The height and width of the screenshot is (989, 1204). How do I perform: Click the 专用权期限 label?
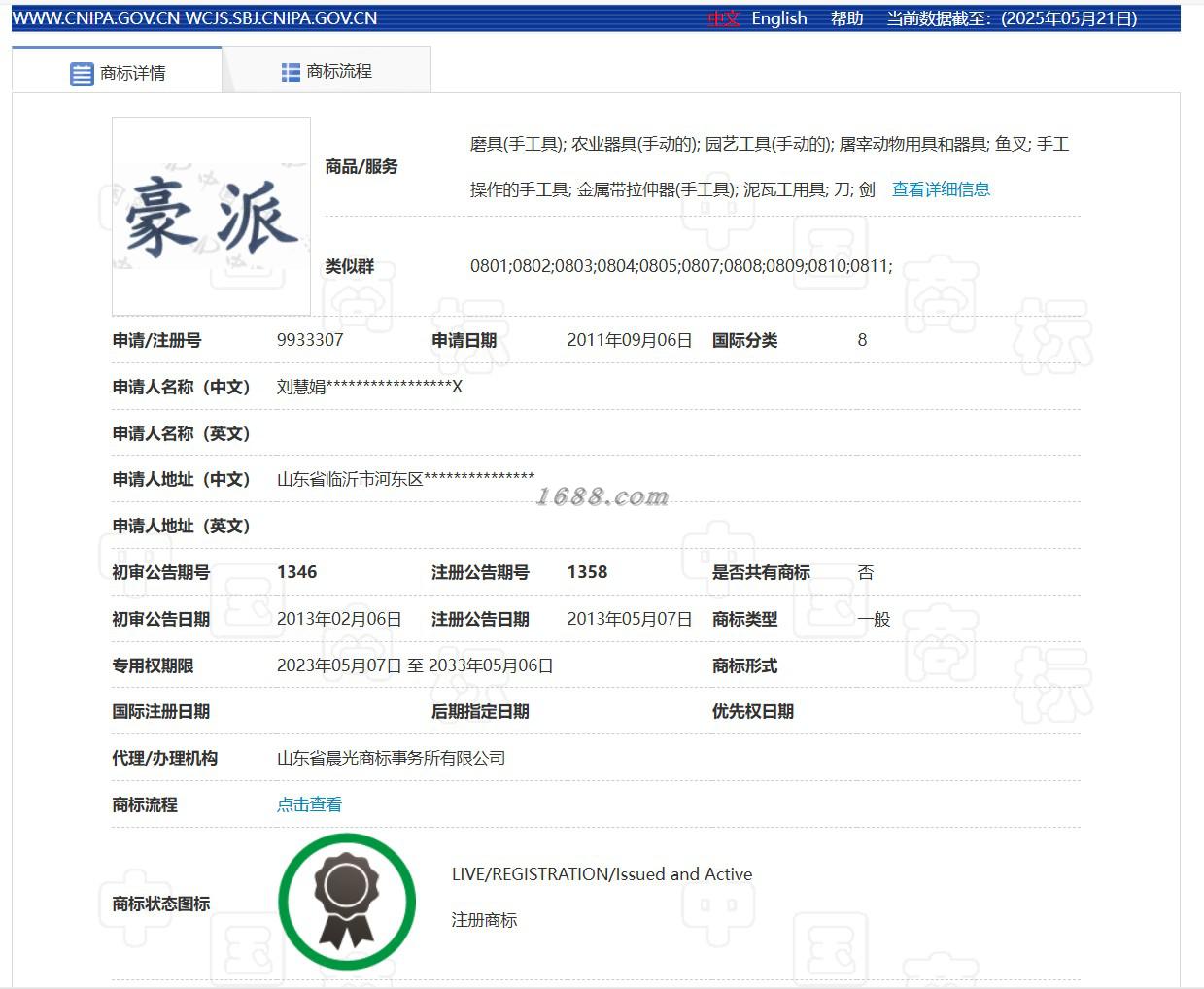coord(153,665)
